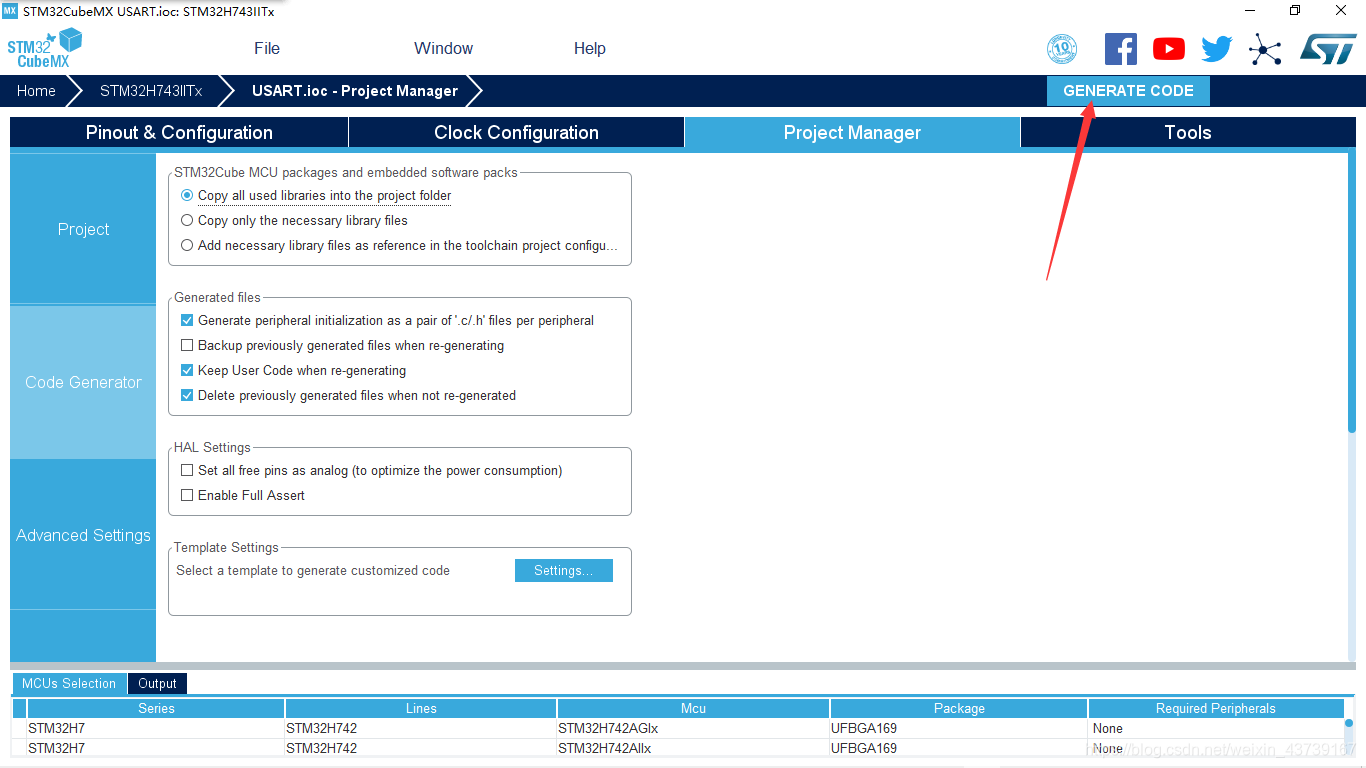1366x768 pixels.
Task: Click the MCU table scrollbar handle
Action: coord(1349,723)
